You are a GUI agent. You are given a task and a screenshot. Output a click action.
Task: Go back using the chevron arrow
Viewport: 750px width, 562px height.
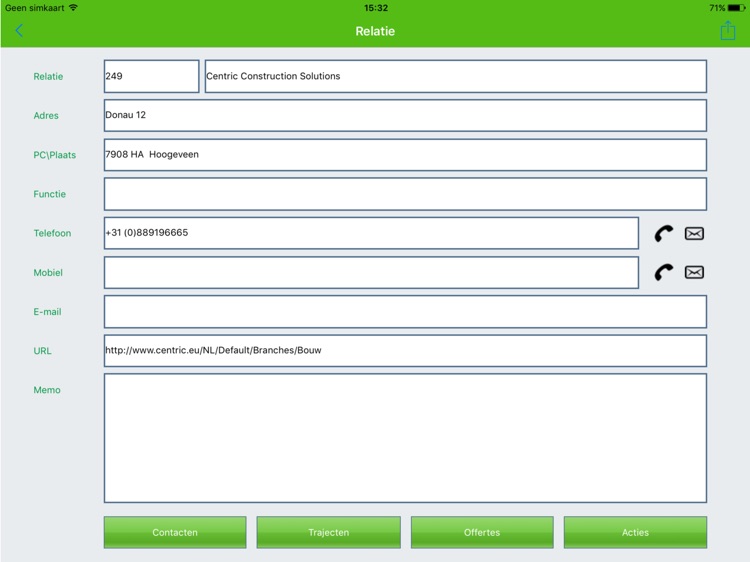coord(19,31)
